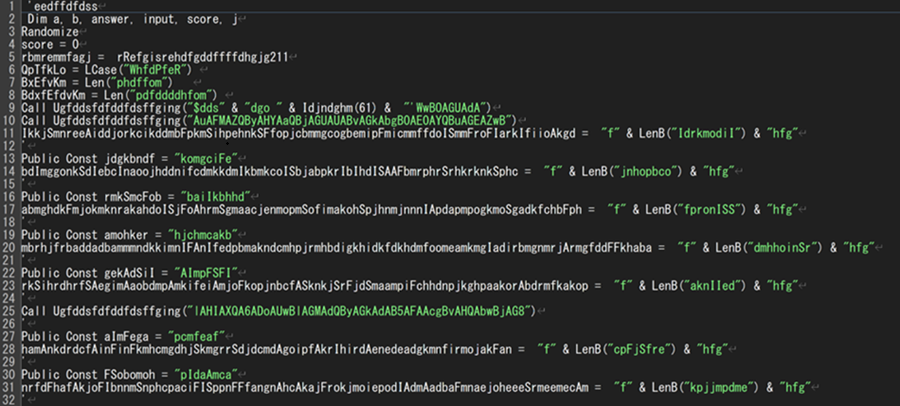Viewport: 900px width, 406px height.
Task: Click the comment 'eedffdfdss on line 1
Action: [61, 6]
